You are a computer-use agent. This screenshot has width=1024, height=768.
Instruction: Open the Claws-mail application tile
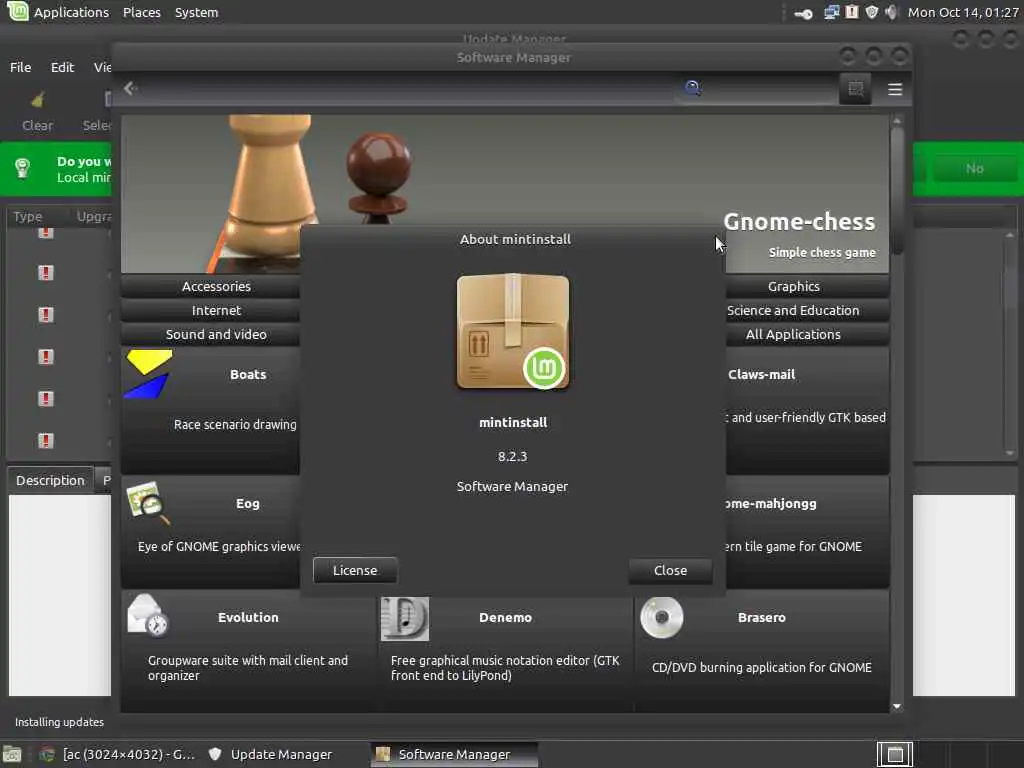click(x=807, y=411)
